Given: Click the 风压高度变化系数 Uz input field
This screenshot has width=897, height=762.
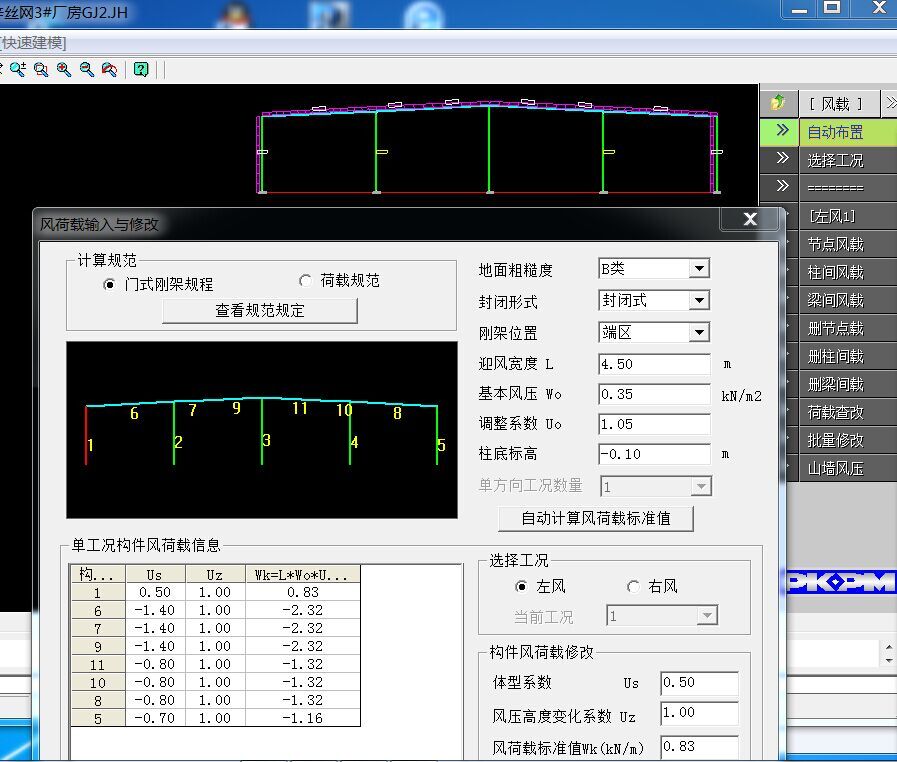Looking at the screenshot, I should [x=699, y=713].
